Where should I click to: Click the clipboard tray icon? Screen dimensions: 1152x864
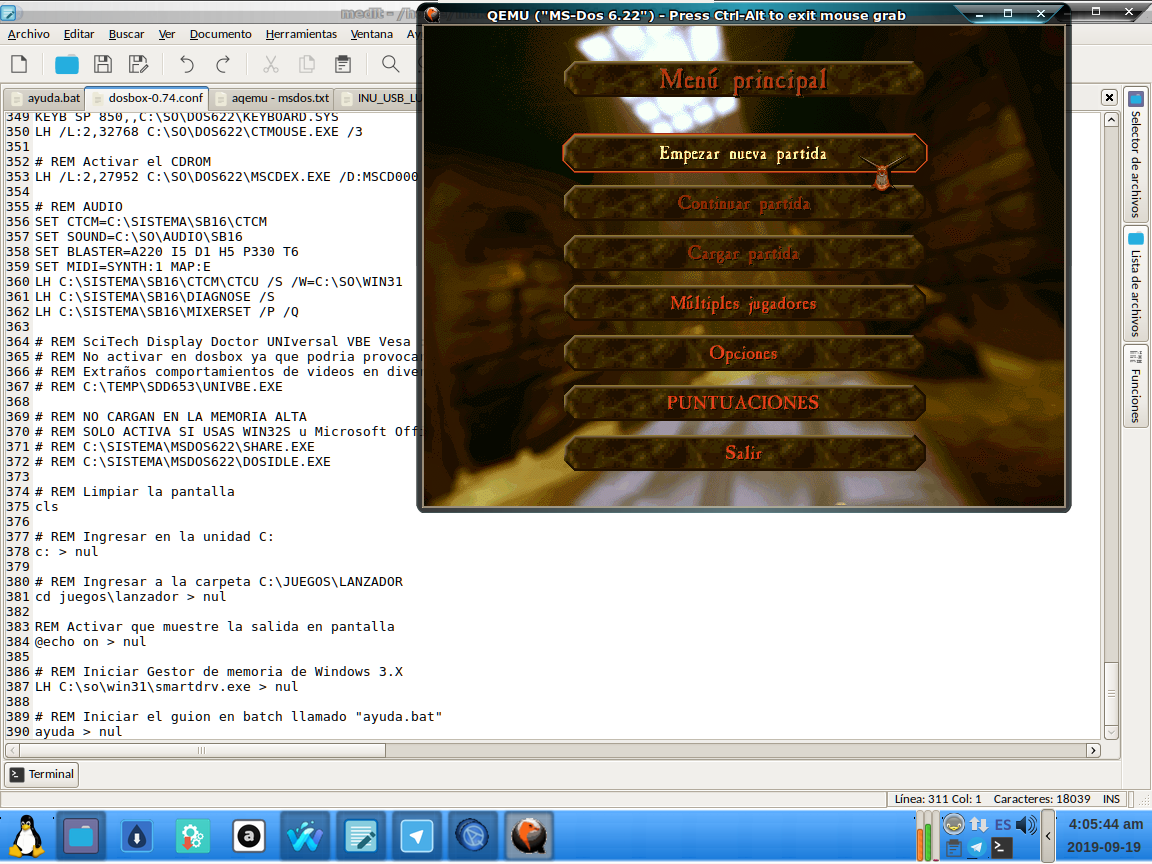tap(954, 848)
